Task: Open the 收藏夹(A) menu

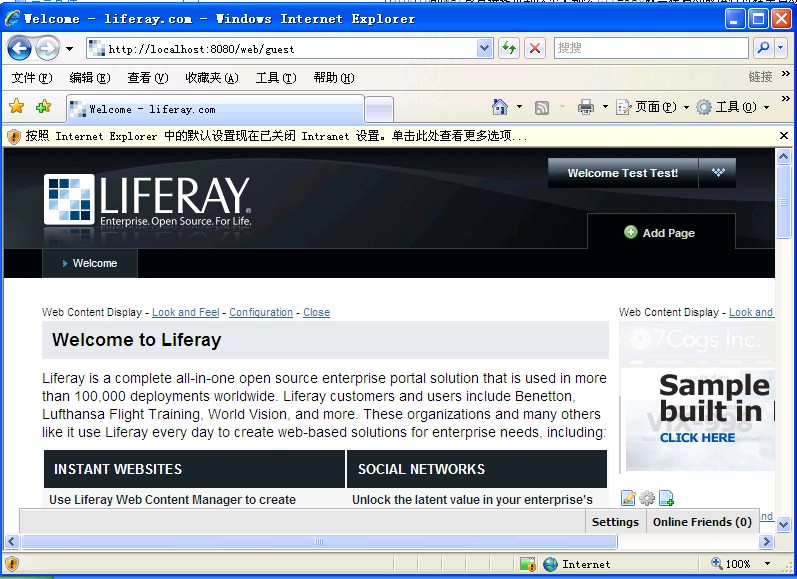Action: pyautogui.click(x=212, y=78)
